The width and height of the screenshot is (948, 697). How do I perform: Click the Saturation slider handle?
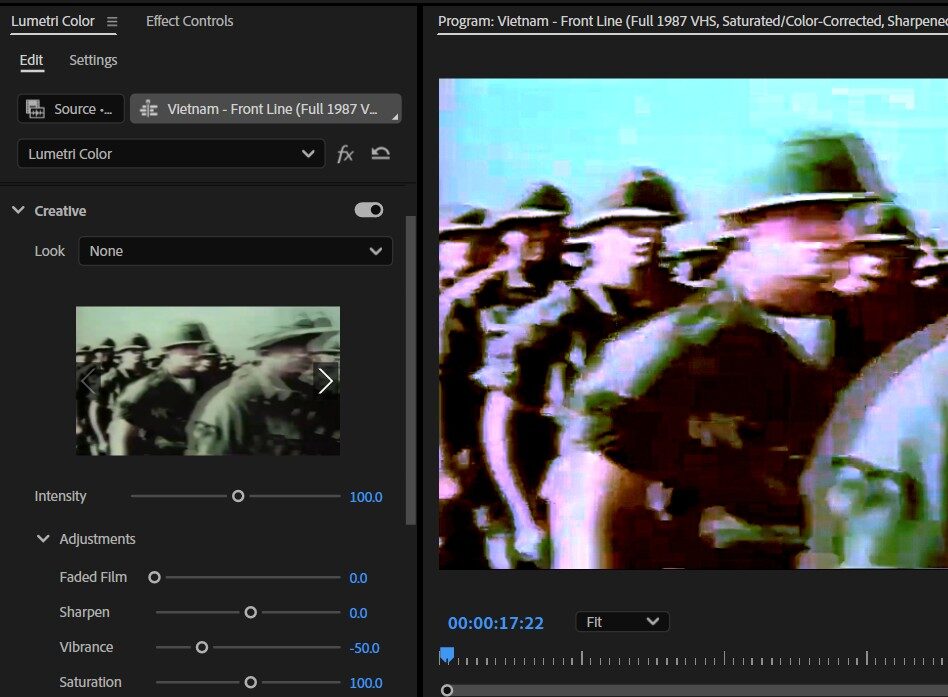coord(250,682)
